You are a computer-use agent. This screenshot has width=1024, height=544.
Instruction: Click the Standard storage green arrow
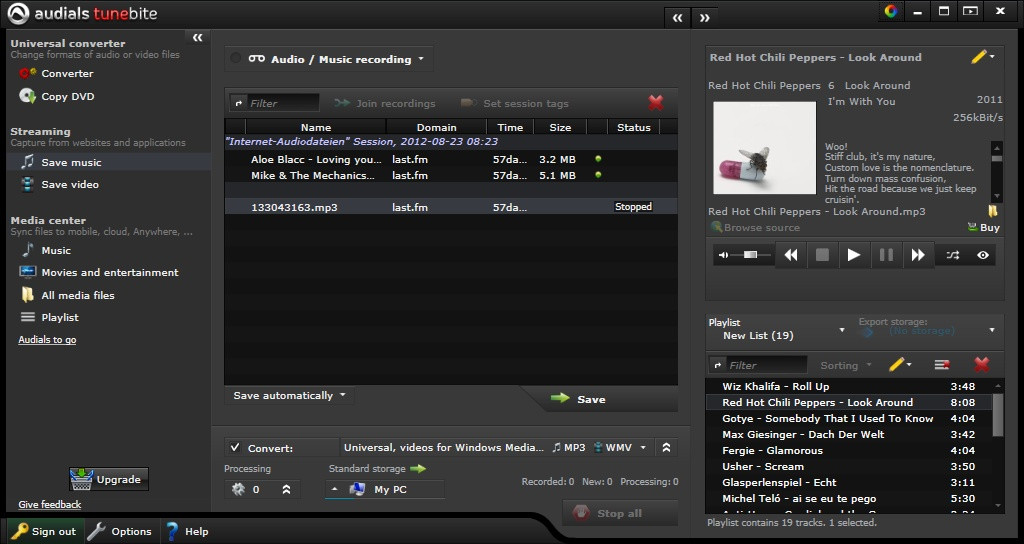418,468
